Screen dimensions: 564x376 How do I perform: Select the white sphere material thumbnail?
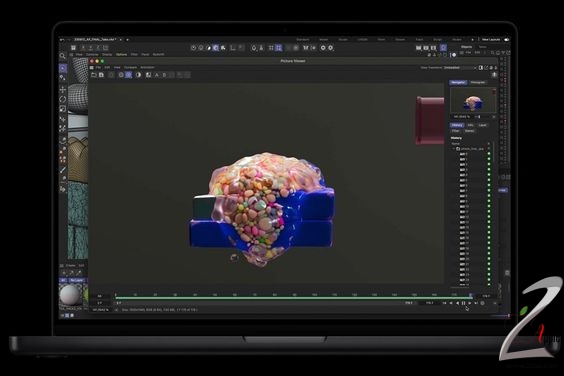(x=70, y=295)
